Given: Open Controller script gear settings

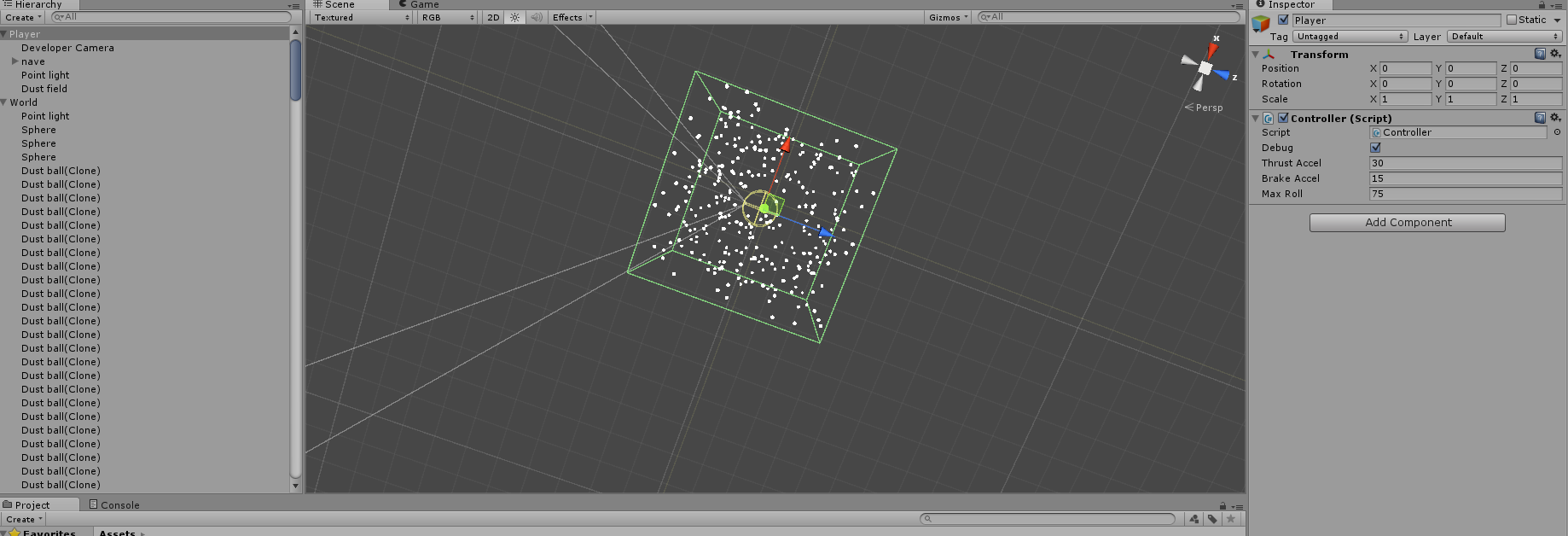Looking at the screenshot, I should pyautogui.click(x=1555, y=118).
